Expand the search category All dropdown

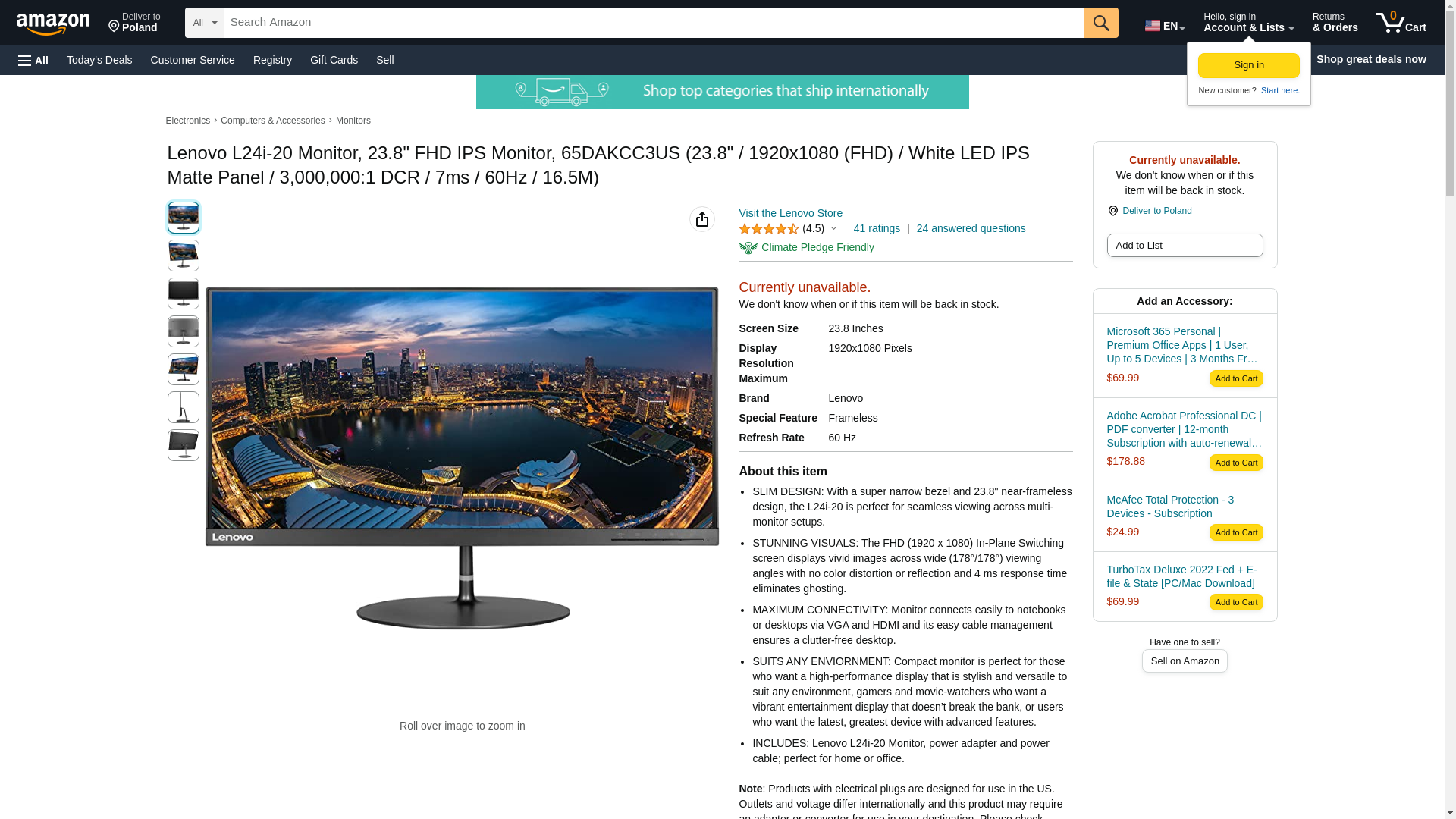(205, 23)
